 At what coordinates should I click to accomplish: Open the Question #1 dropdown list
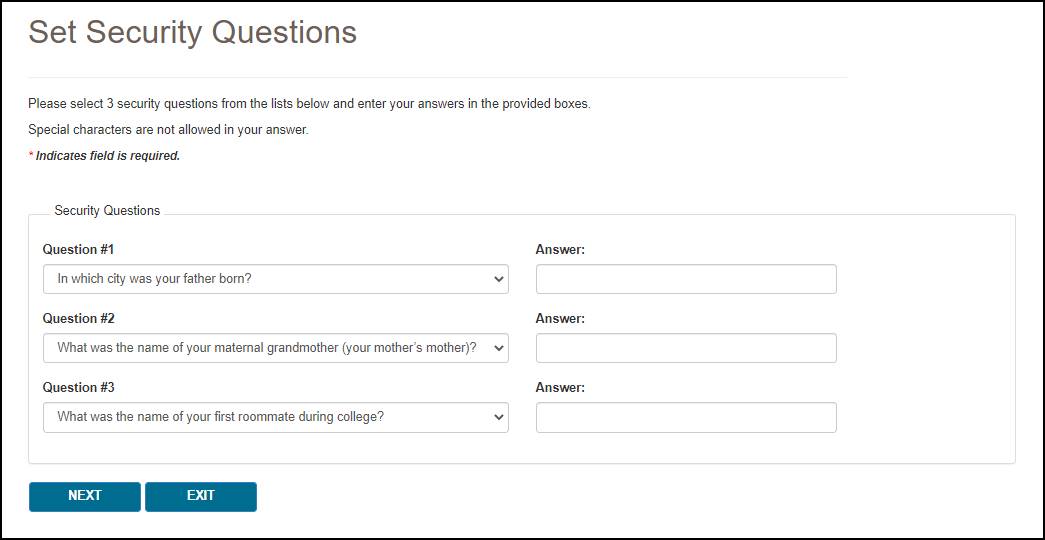pos(275,279)
